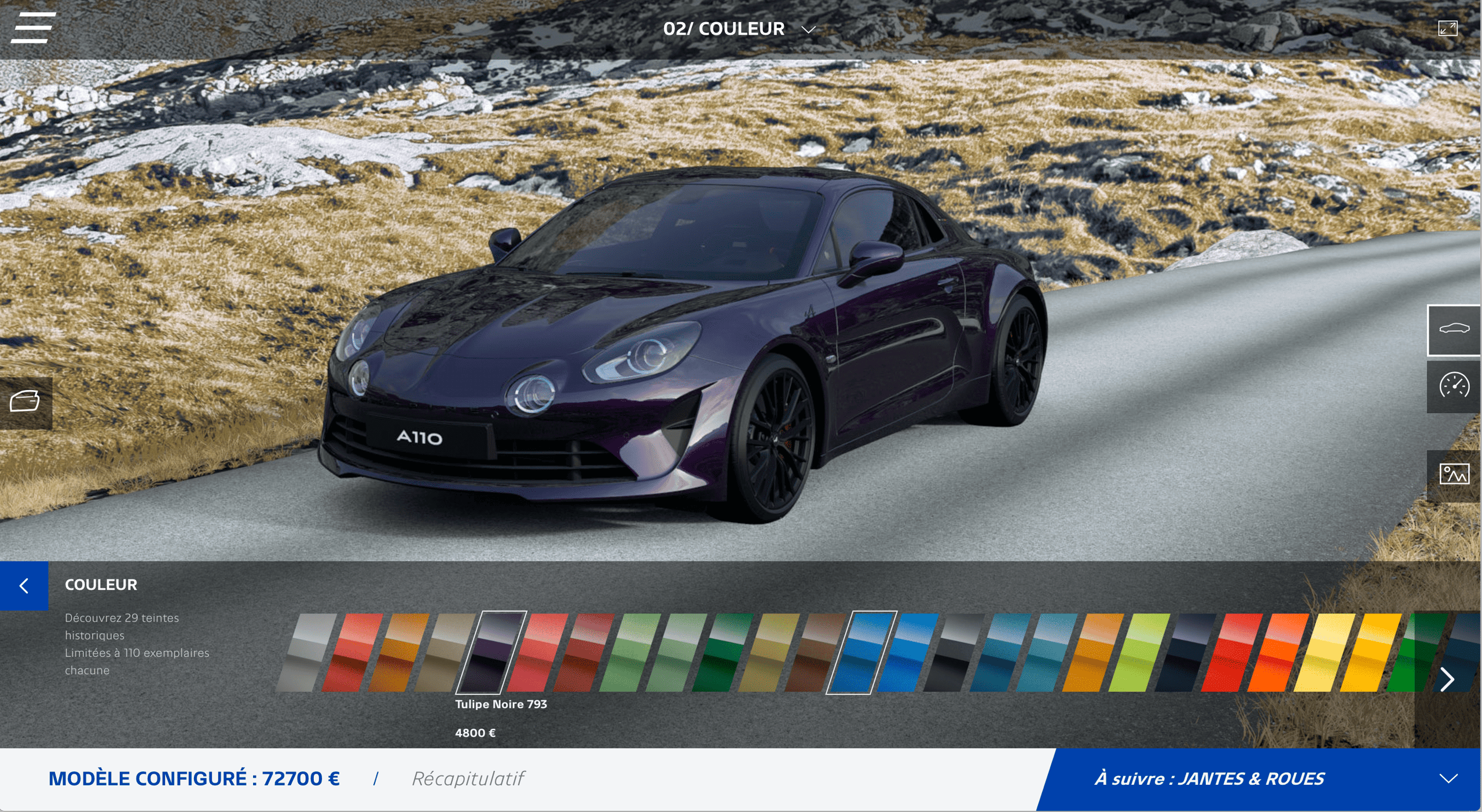The image size is (1482, 812).
Task: Select the dark forest green swatch
Action: [x=723, y=652]
